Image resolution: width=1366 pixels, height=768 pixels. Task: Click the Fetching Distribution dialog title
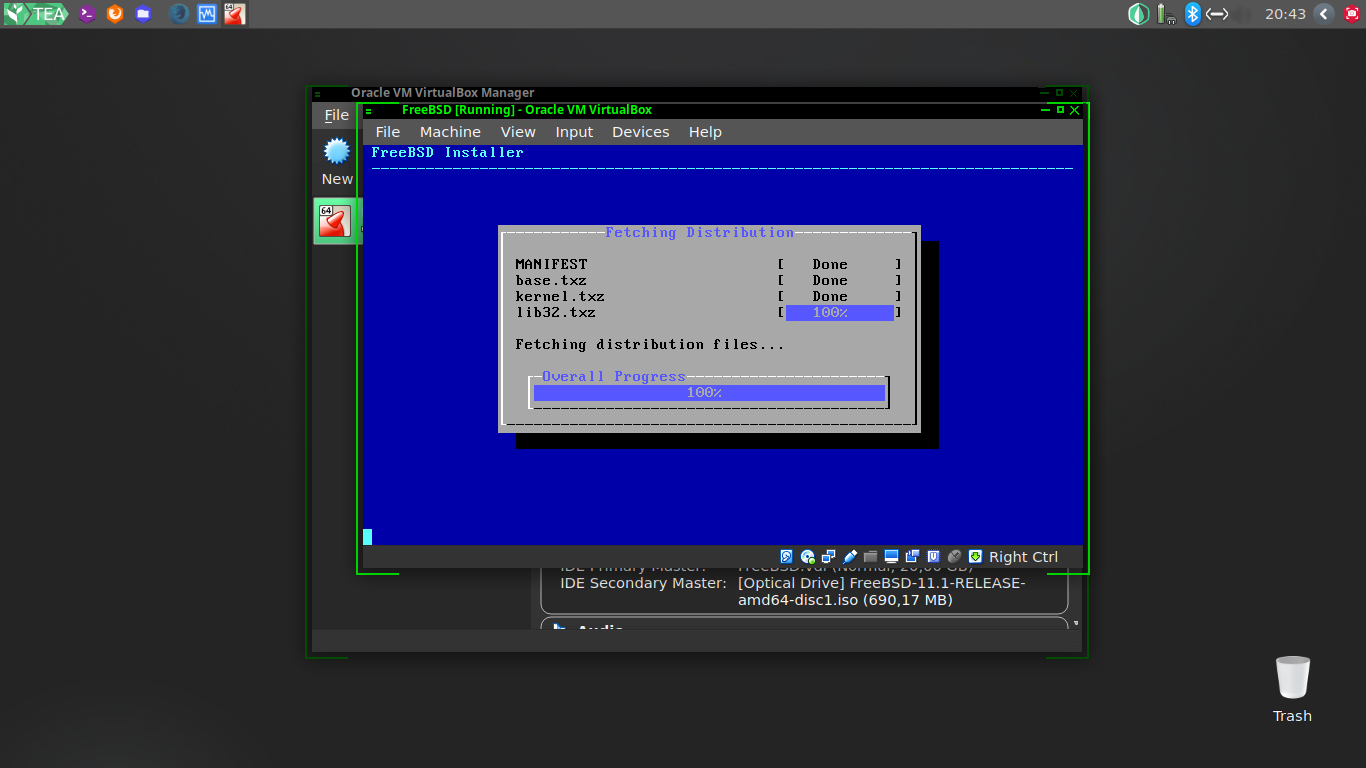(x=700, y=233)
